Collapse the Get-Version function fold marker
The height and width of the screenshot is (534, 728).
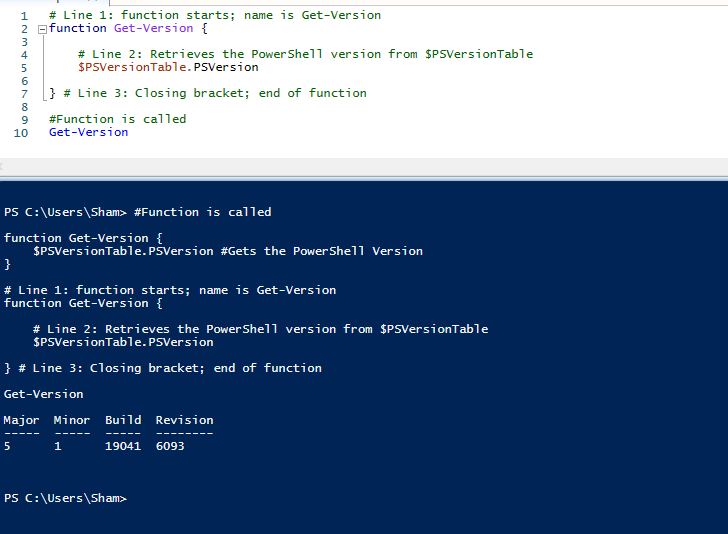coord(42,30)
